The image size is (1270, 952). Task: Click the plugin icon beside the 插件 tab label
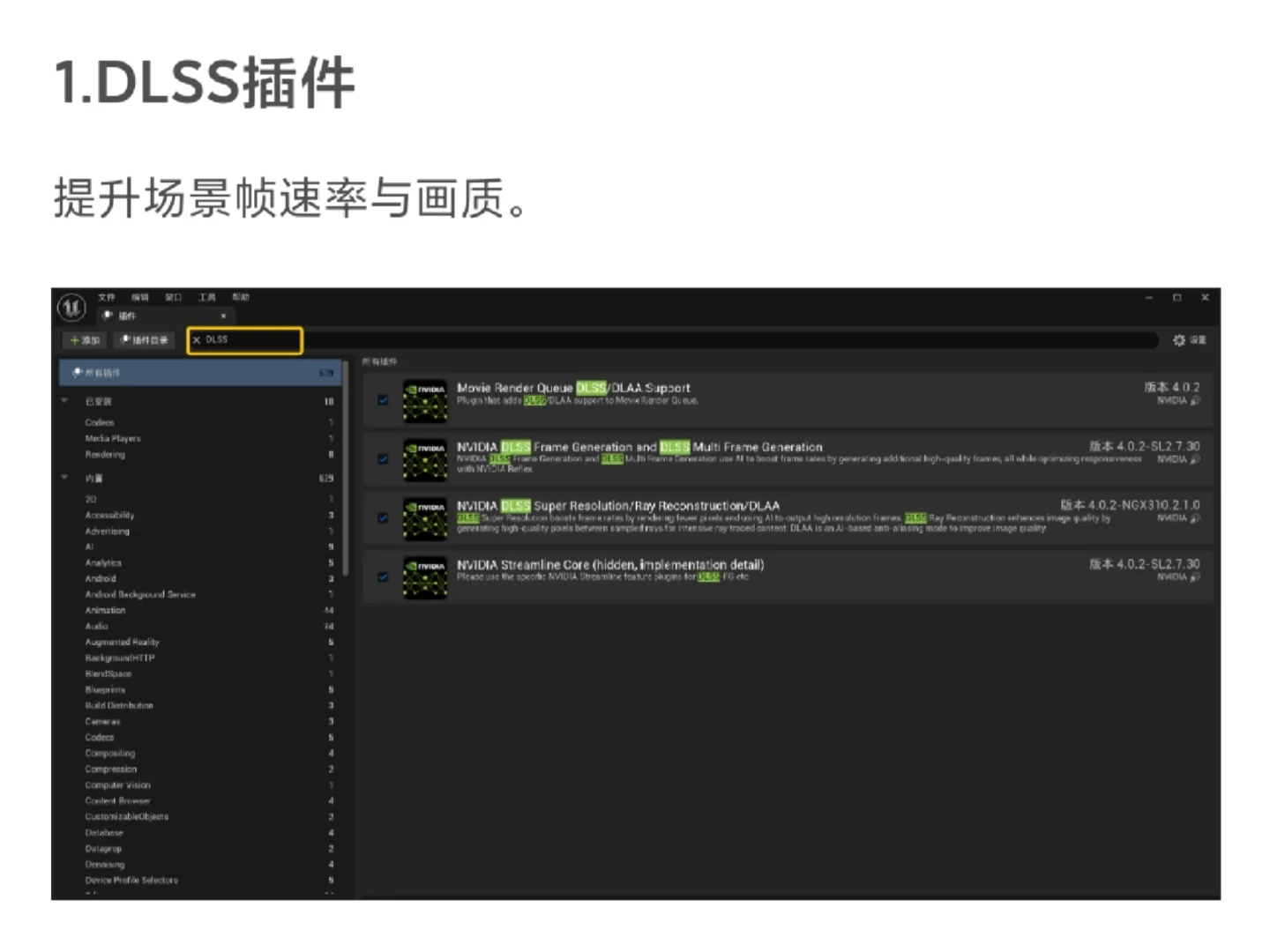click(108, 316)
